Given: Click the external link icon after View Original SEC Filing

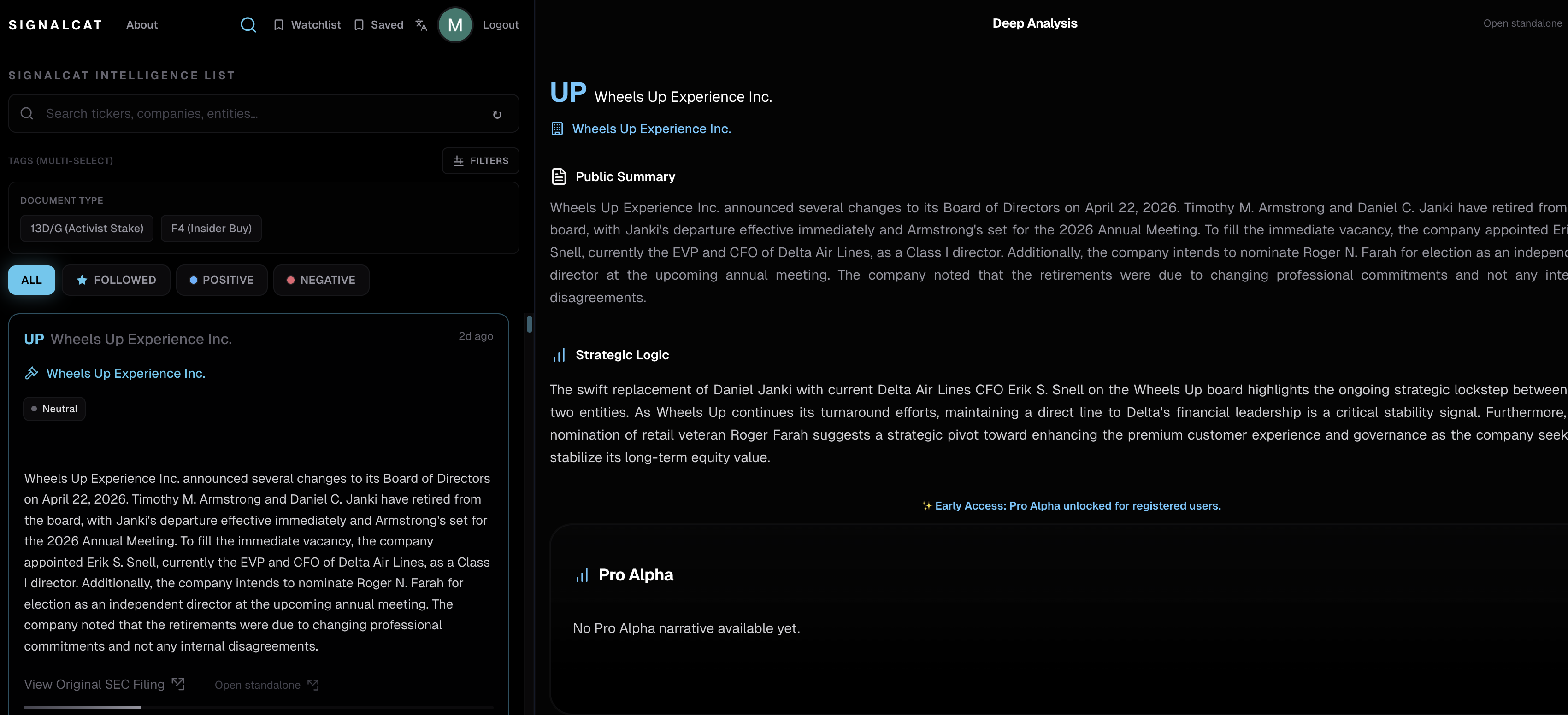Looking at the screenshot, I should (x=178, y=684).
